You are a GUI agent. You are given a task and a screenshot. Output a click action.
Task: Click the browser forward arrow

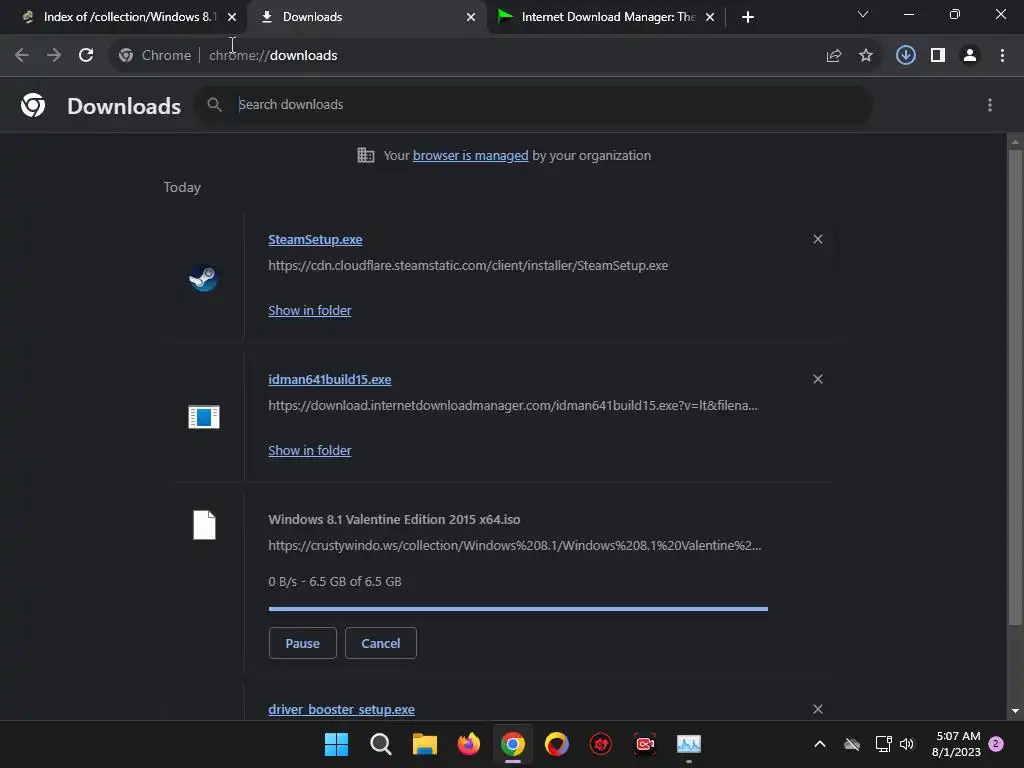coord(54,56)
